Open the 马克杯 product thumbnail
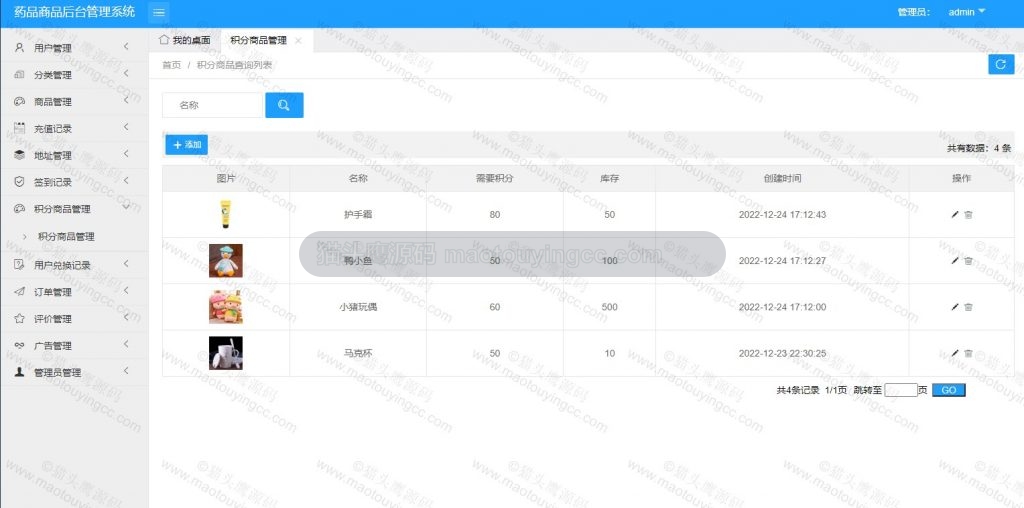 pyautogui.click(x=226, y=353)
